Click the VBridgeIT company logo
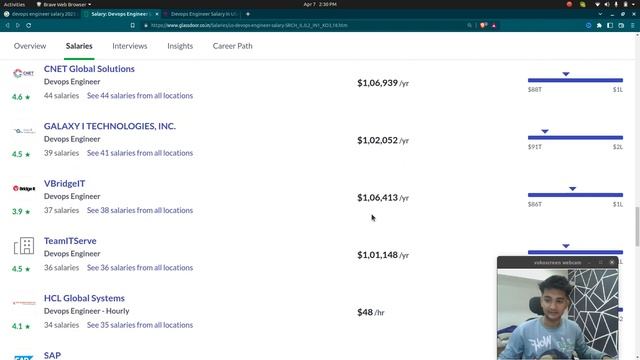Viewport: 640px width, 360px height. pyautogui.click(x=24, y=188)
